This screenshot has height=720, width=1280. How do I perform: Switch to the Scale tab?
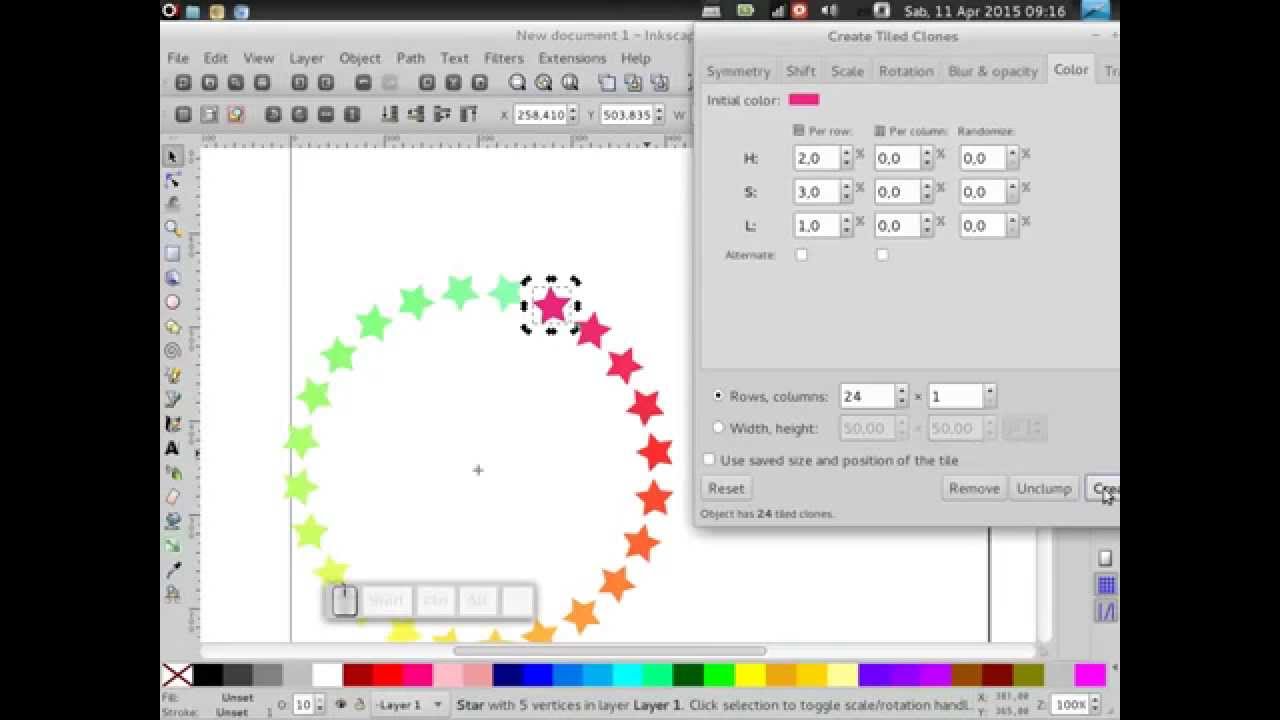[x=847, y=71]
